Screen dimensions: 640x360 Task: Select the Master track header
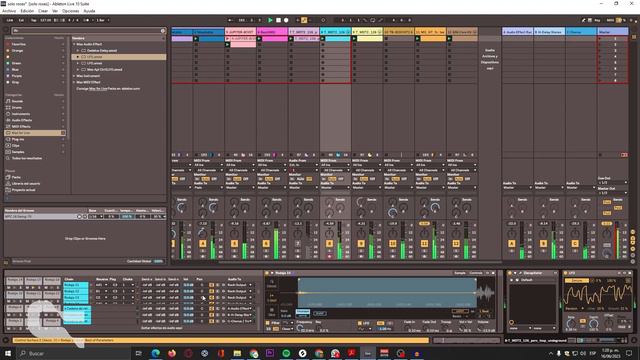(613, 31)
